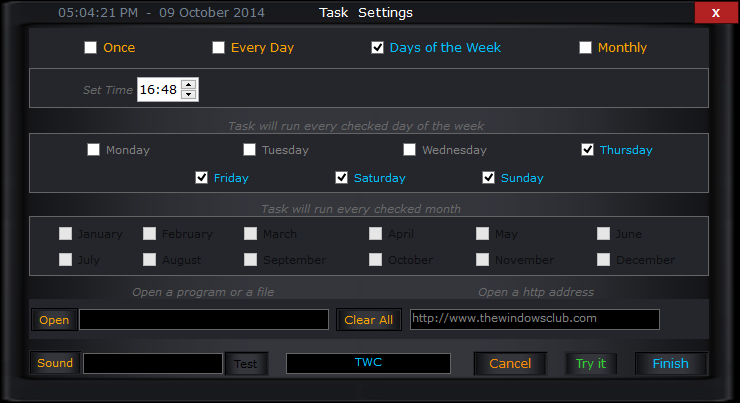This screenshot has height=403, width=740.
Task: Untick the Sunday checkbox
Action: [489, 178]
